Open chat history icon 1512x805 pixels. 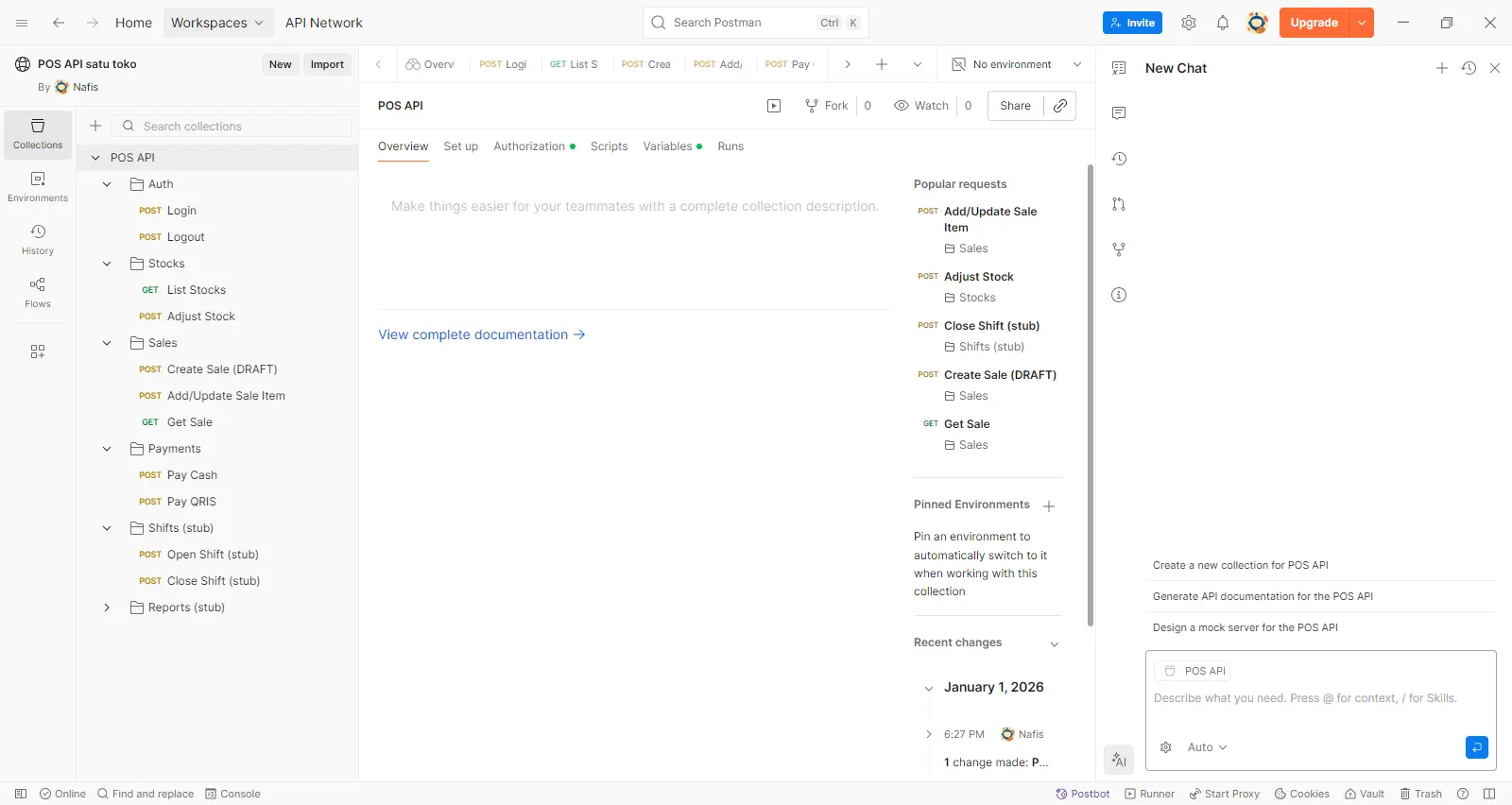[1469, 68]
